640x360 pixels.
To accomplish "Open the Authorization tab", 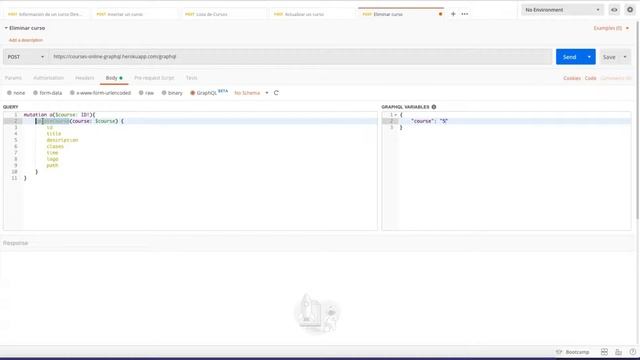I will point(49,78).
